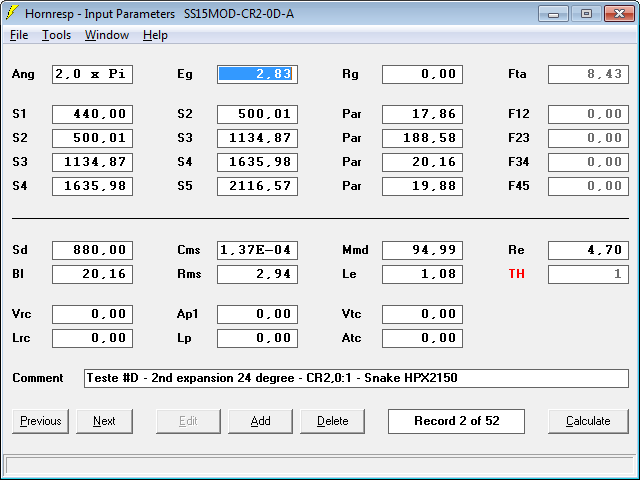Click the Bl field showing 20,16

pos(92,274)
